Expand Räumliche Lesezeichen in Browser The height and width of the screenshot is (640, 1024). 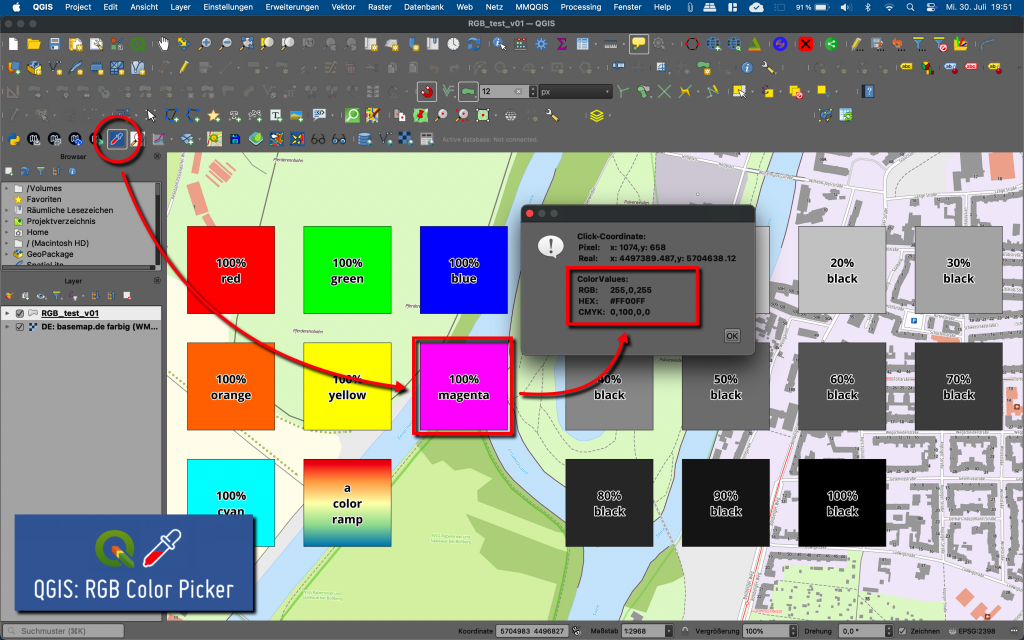coord(7,210)
